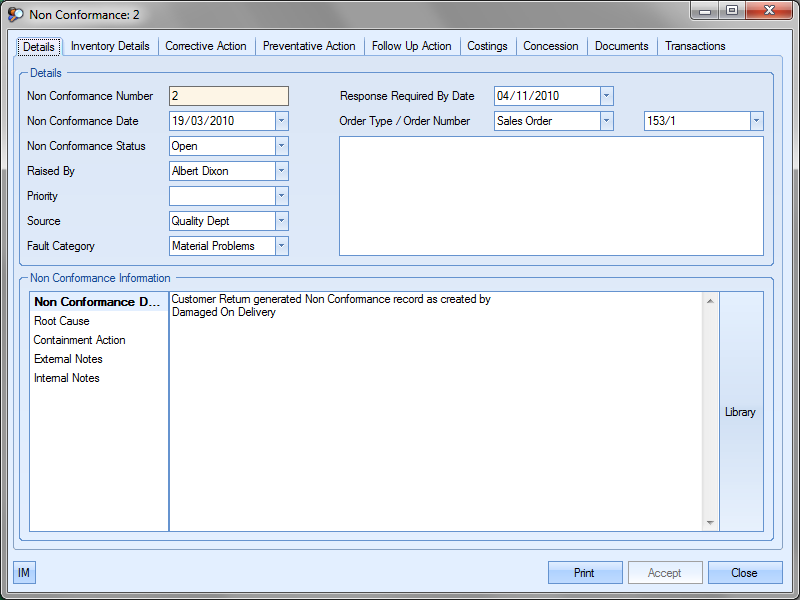Go to the Costings tab
Screen dimensions: 800x600
point(487,46)
